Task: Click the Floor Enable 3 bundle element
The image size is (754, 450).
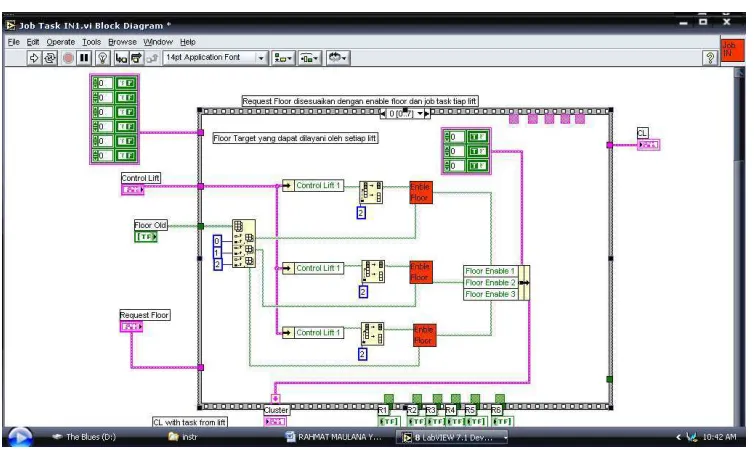Action: click(490, 294)
